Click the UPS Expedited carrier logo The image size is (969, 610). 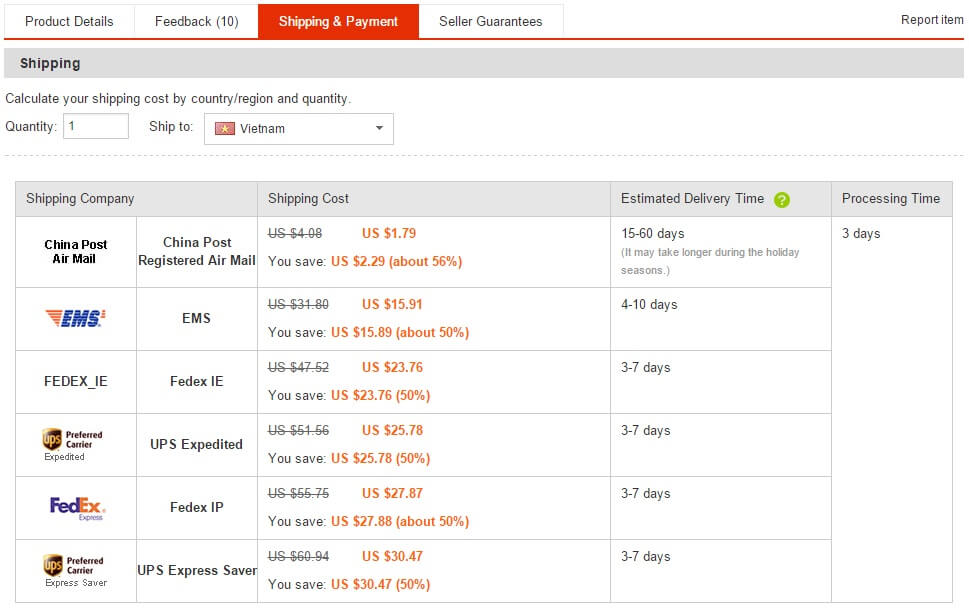(x=75, y=444)
